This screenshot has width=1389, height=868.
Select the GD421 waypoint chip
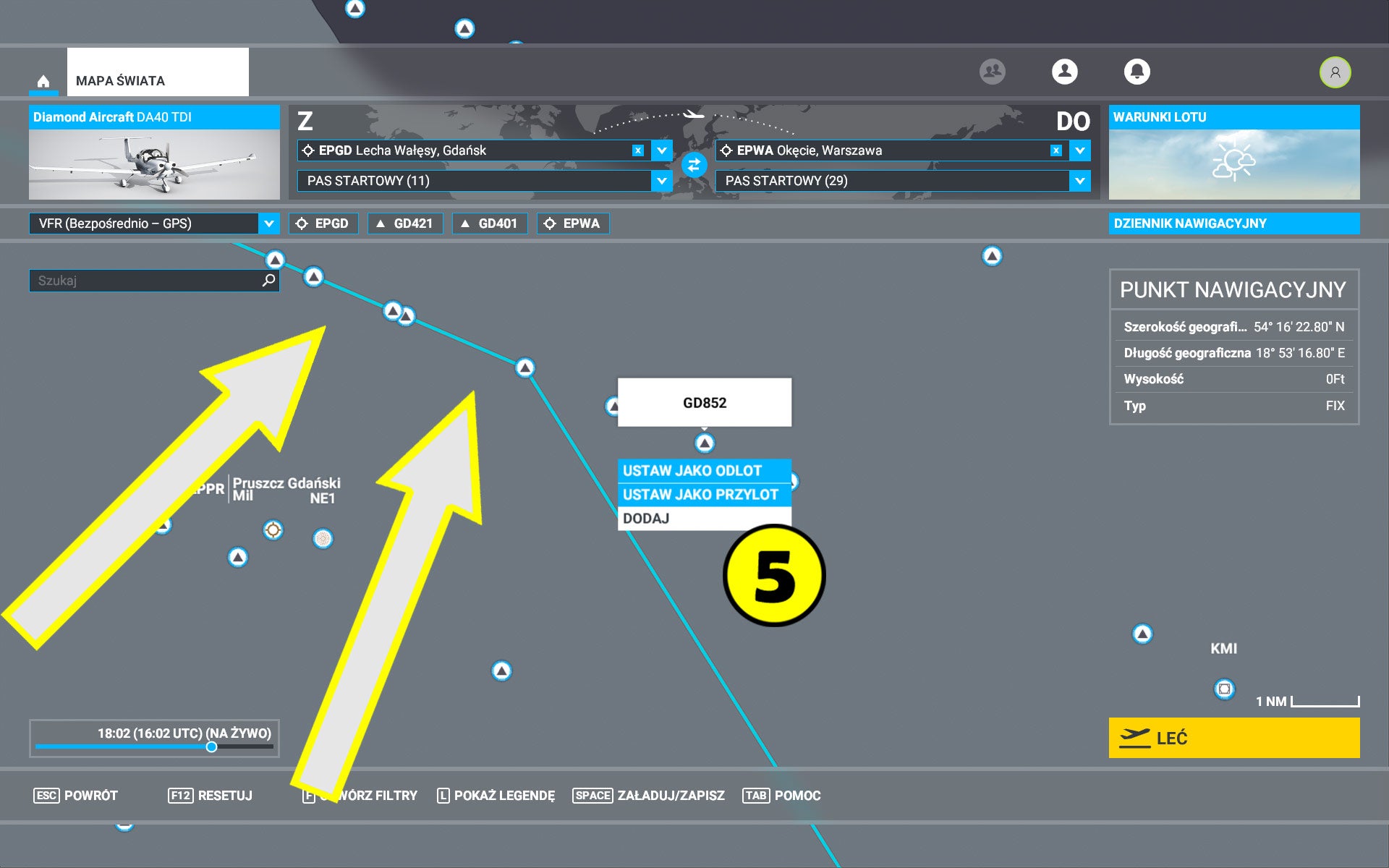(405, 224)
